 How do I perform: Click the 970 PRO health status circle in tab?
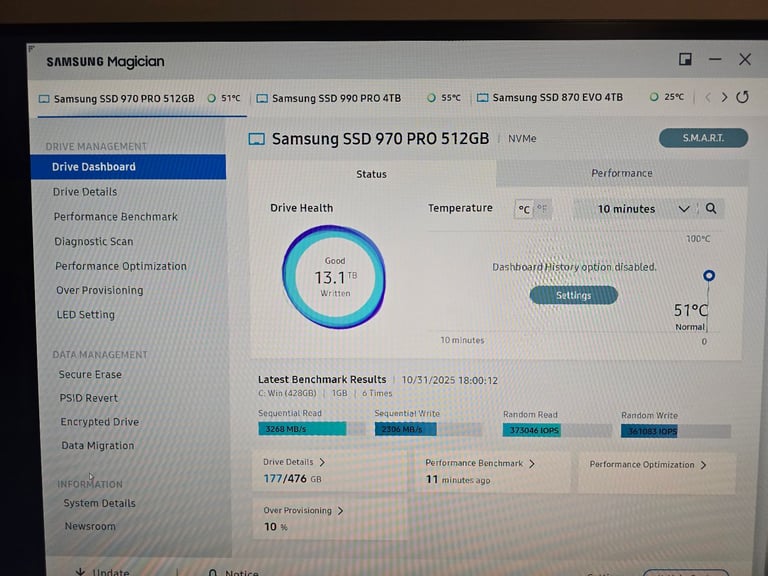(212, 98)
